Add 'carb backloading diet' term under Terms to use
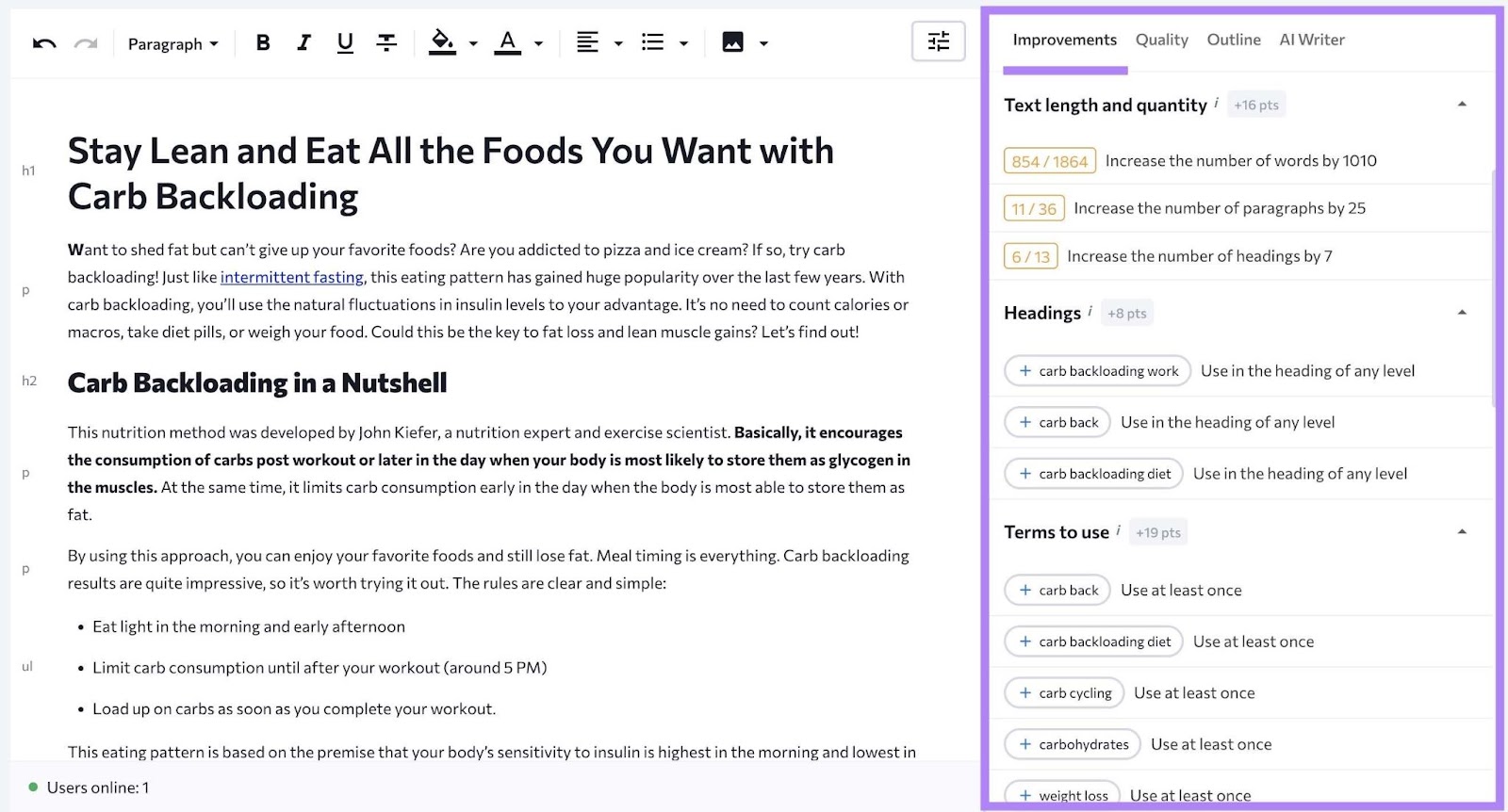The width and height of the screenshot is (1508, 812). pos(1094,641)
